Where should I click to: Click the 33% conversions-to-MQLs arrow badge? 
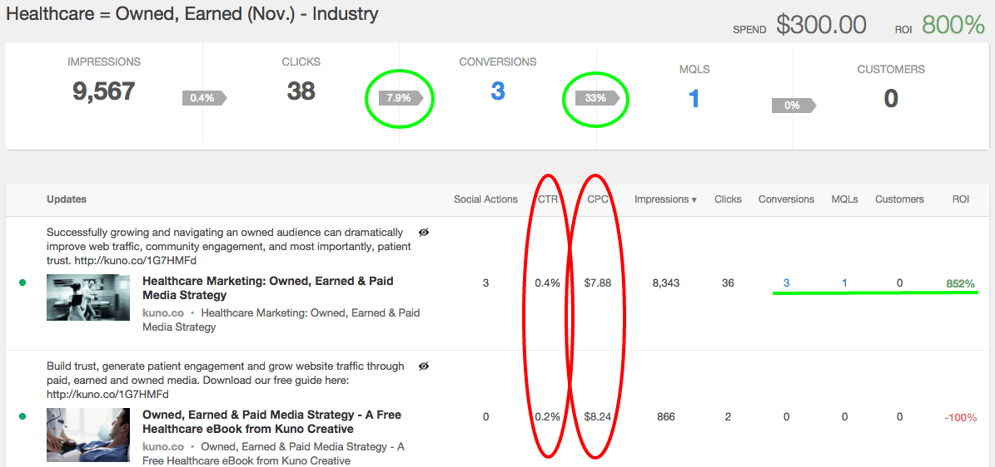click(x=595, y=98)
